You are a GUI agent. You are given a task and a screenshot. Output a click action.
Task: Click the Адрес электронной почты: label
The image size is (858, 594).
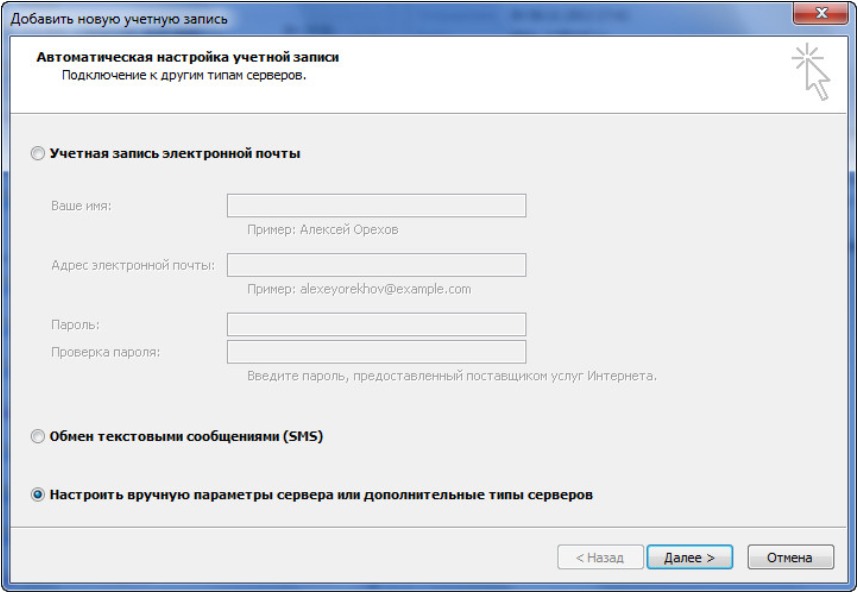coord(133,265)
